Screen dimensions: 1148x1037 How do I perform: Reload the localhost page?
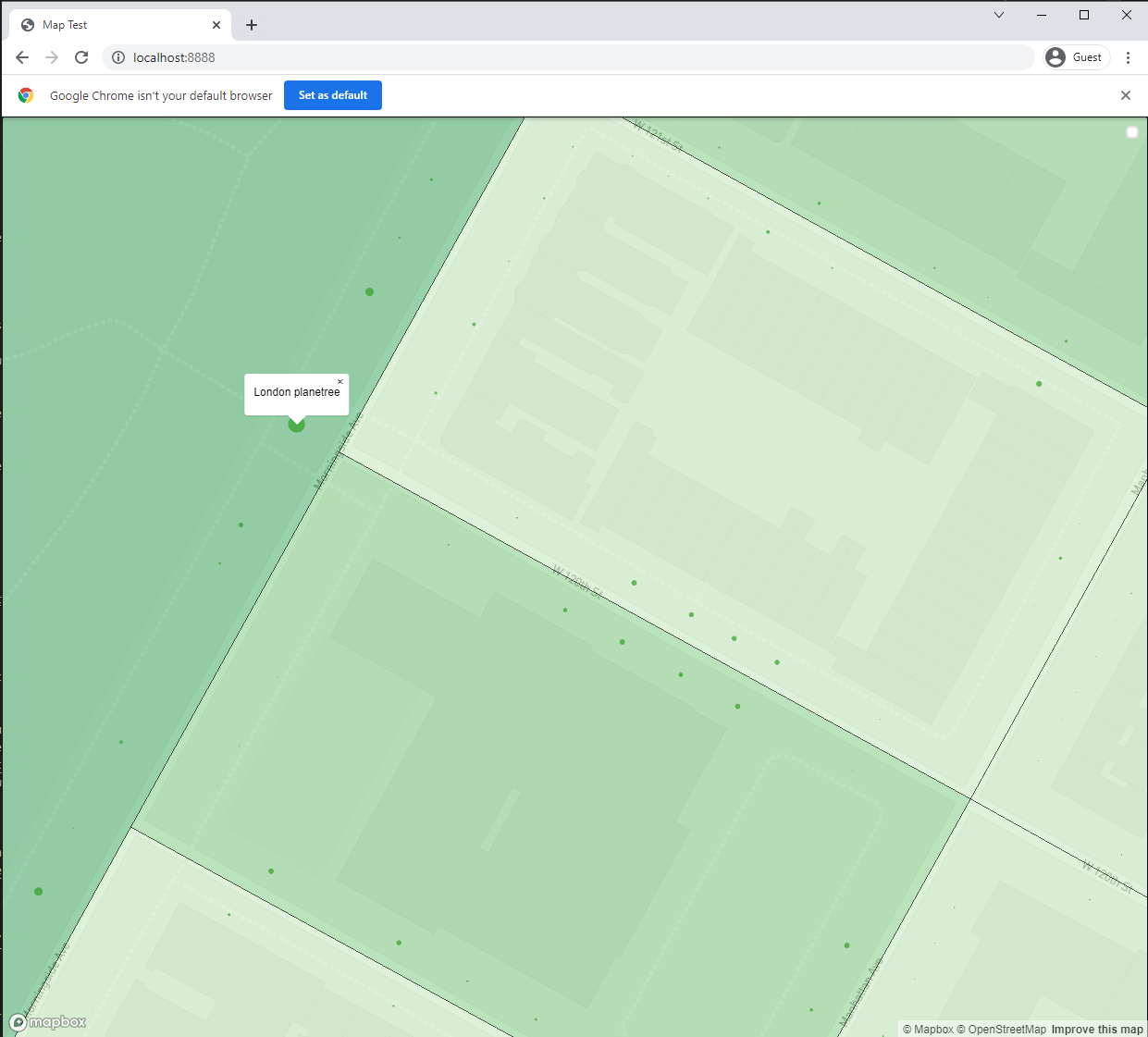click(81, 57)
